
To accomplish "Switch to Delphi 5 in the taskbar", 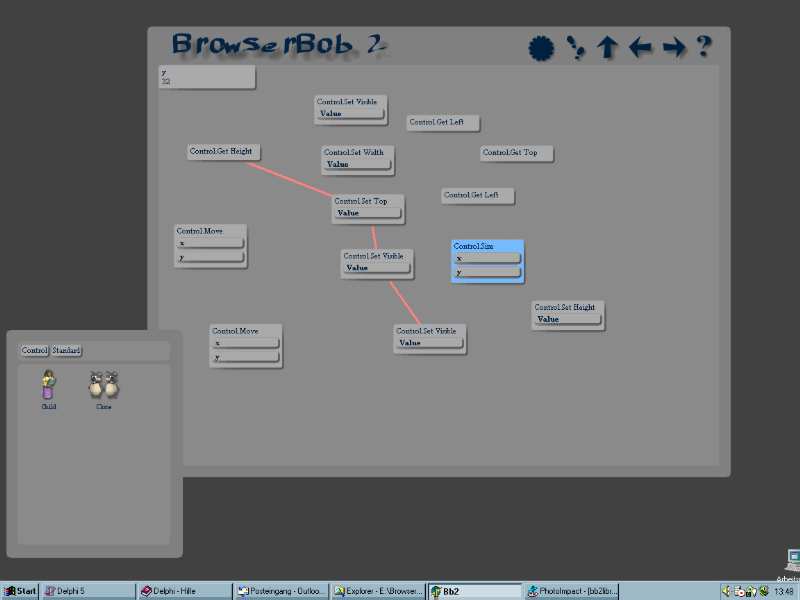I will pos(88,591).
